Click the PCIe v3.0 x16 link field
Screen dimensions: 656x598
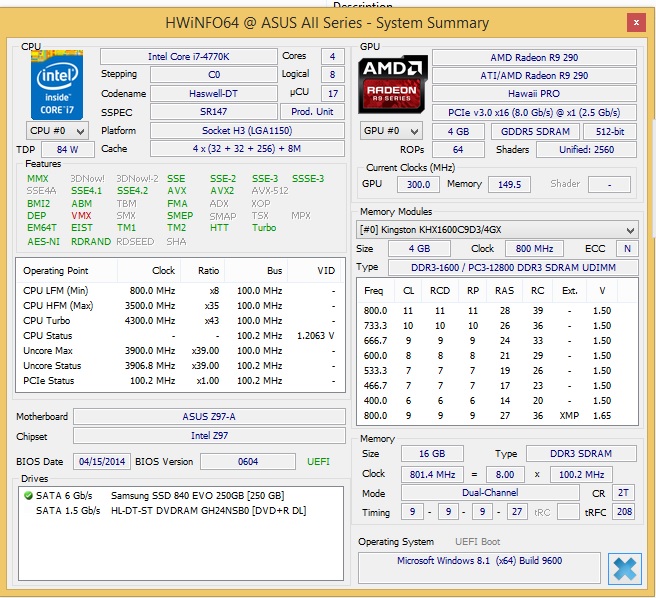click(534, 113)
